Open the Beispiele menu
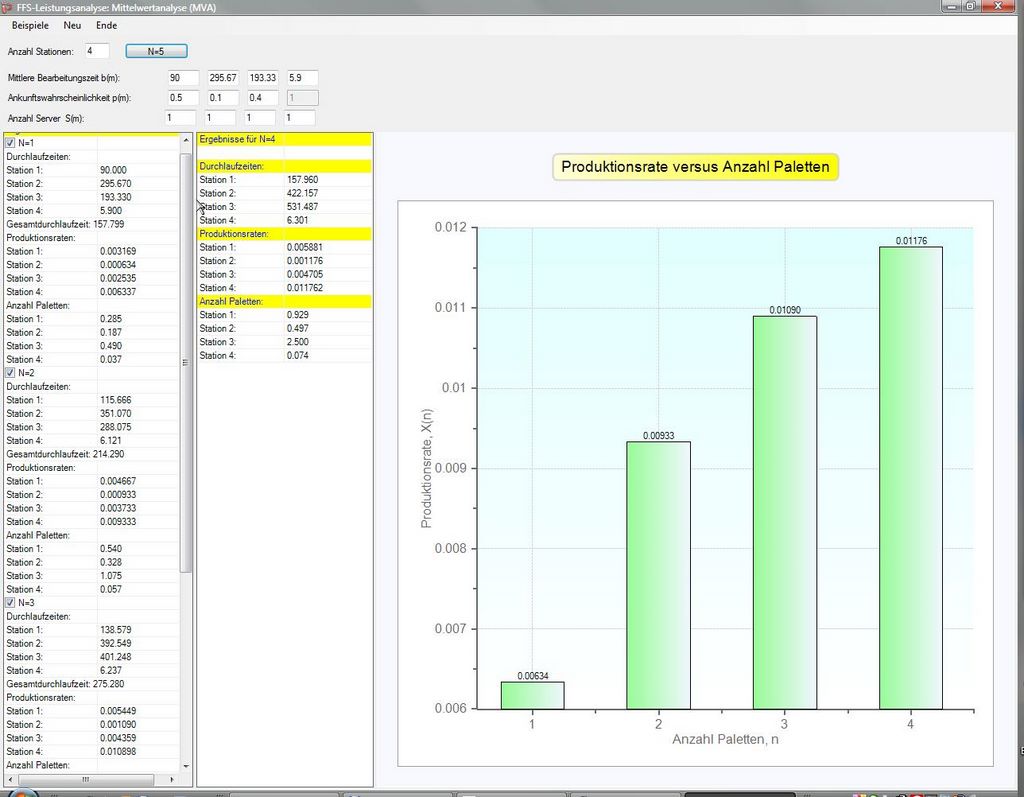 pyautogui.click(x=30, y=25)
